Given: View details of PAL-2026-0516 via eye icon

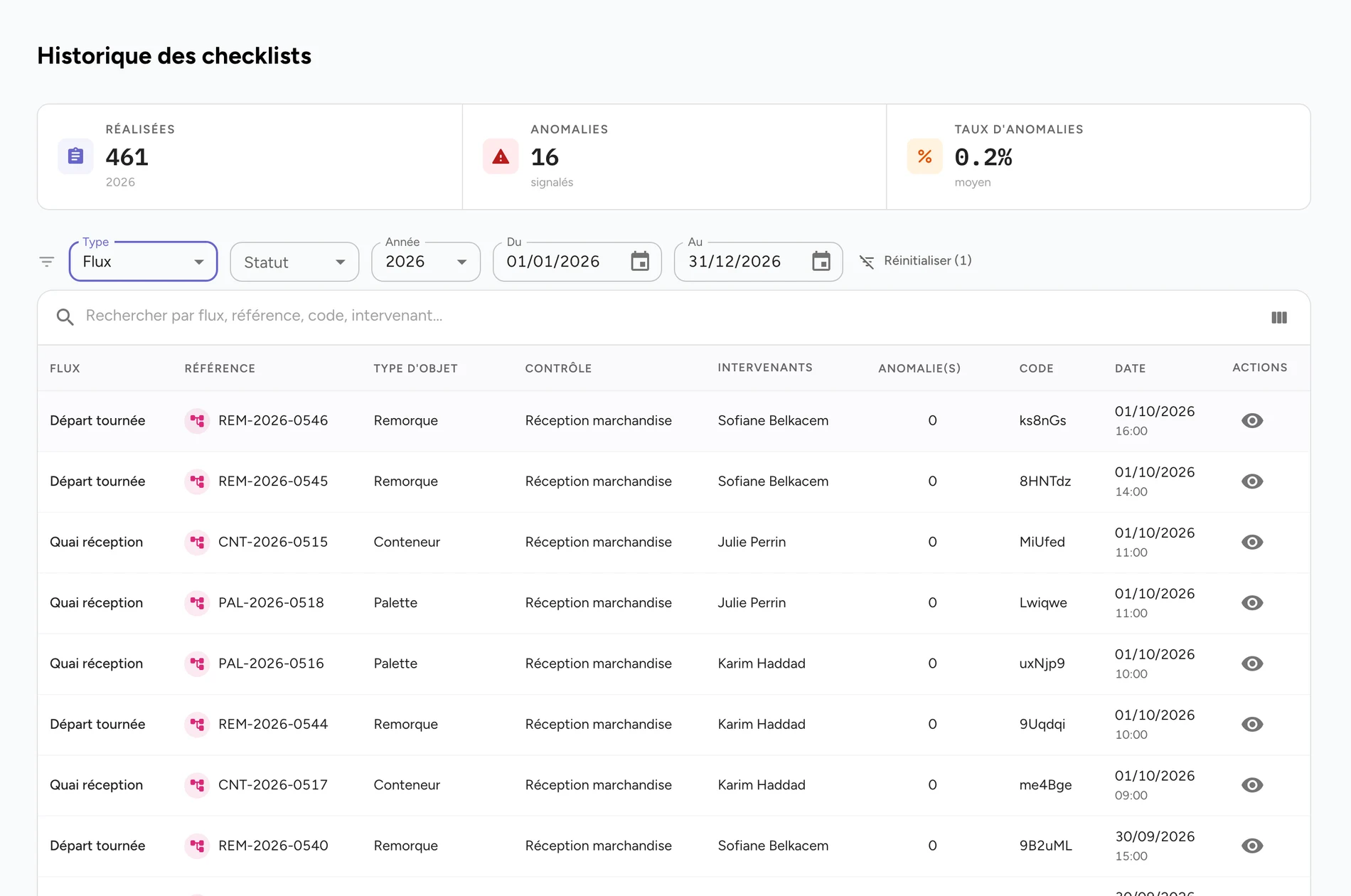Looking at the screenshot, I should pyautogui.click(x=1252, y=663).
